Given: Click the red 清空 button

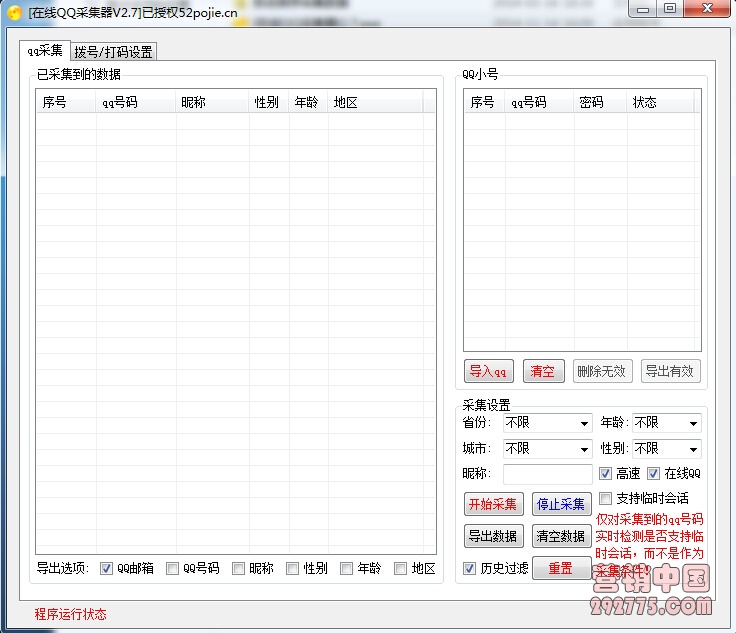Looking at the screenshot, I should click(542, 371).
